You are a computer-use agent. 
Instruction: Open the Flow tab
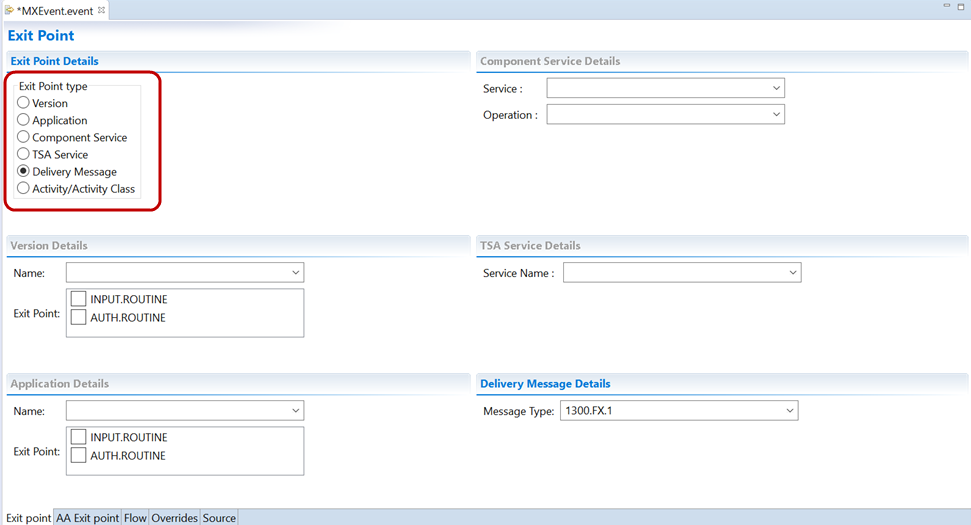tap(135, 518)
